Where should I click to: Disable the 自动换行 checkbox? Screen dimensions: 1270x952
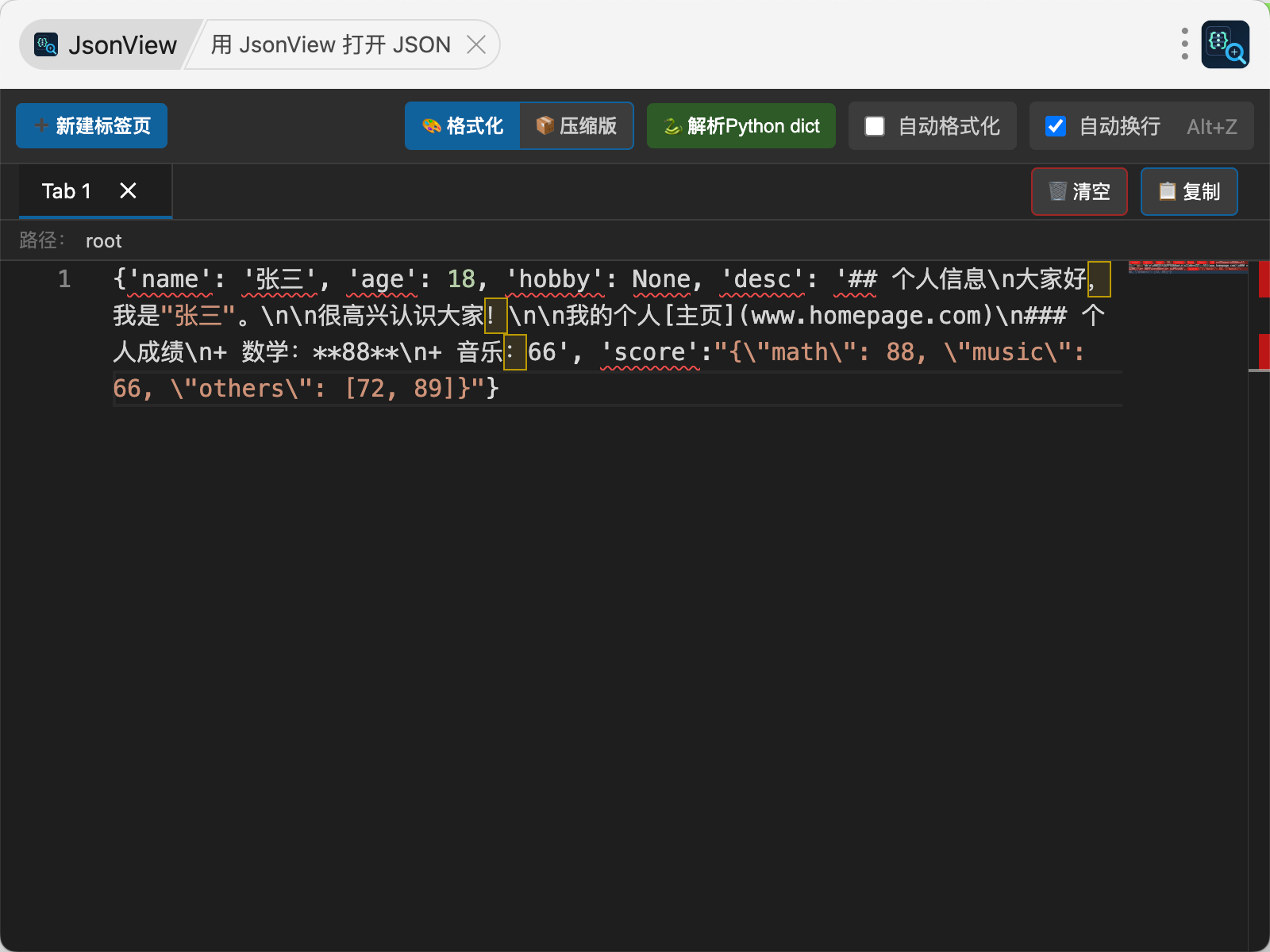(1056, 126)
